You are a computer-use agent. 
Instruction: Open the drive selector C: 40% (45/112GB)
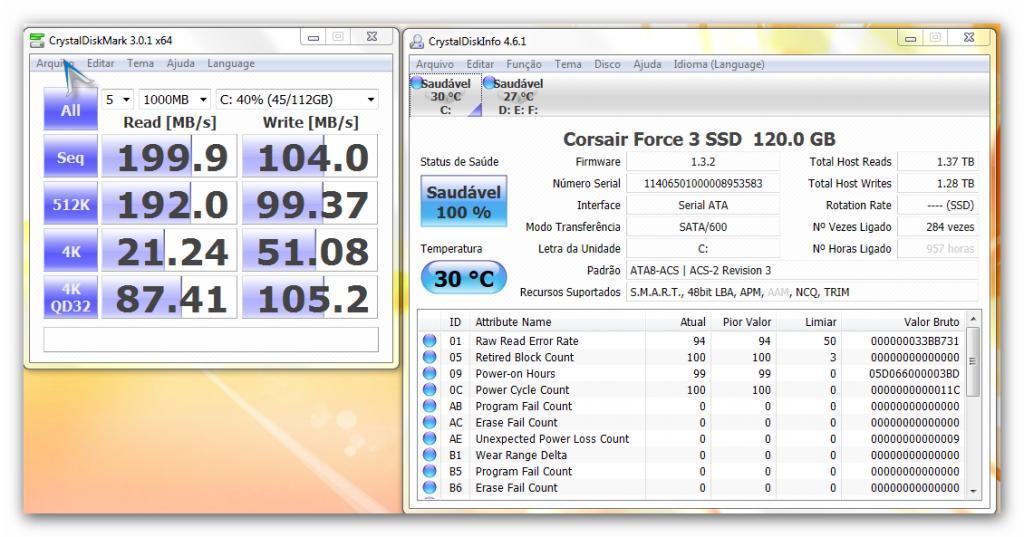297,99
